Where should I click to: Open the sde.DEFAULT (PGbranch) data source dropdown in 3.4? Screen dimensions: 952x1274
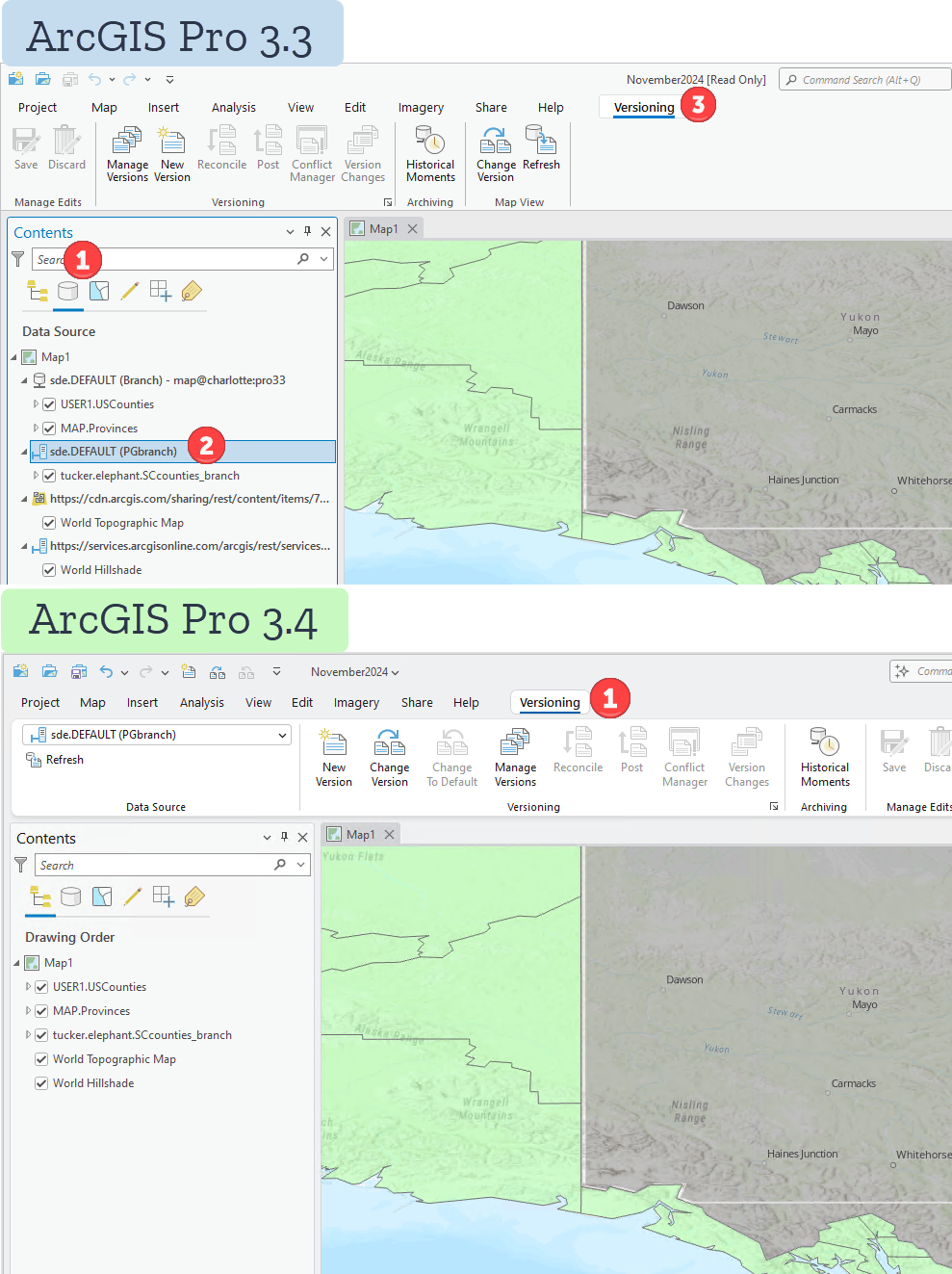[282, 735]
